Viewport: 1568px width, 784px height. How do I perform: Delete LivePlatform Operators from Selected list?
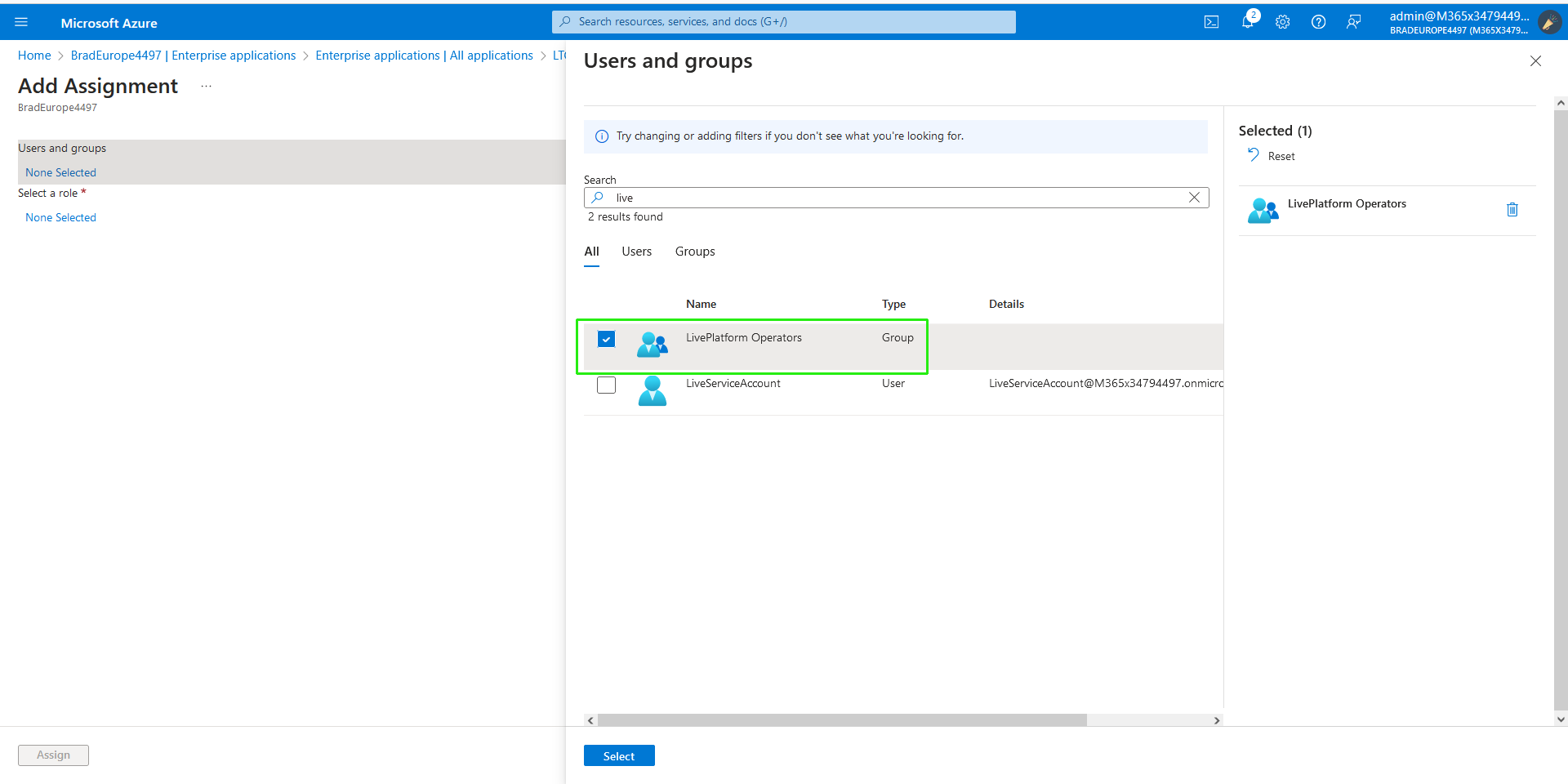coord(1512,210)
